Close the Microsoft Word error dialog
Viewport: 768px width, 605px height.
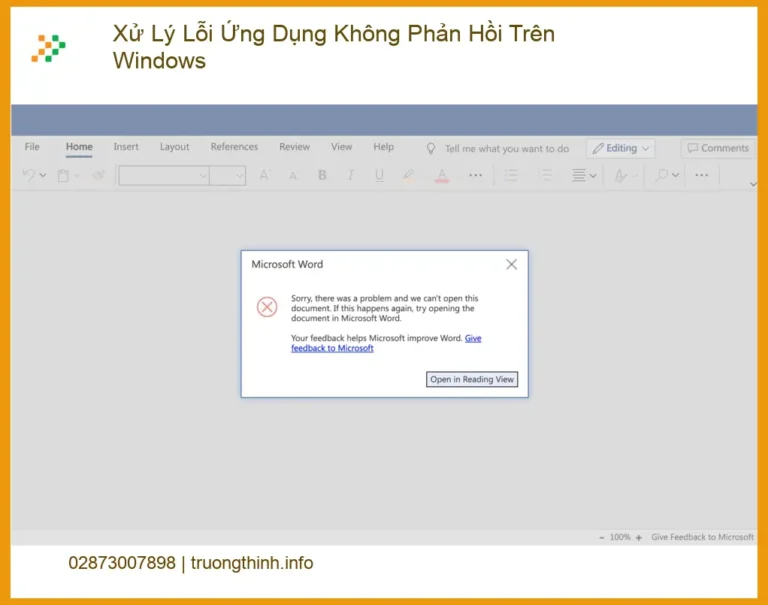[511, 265]
